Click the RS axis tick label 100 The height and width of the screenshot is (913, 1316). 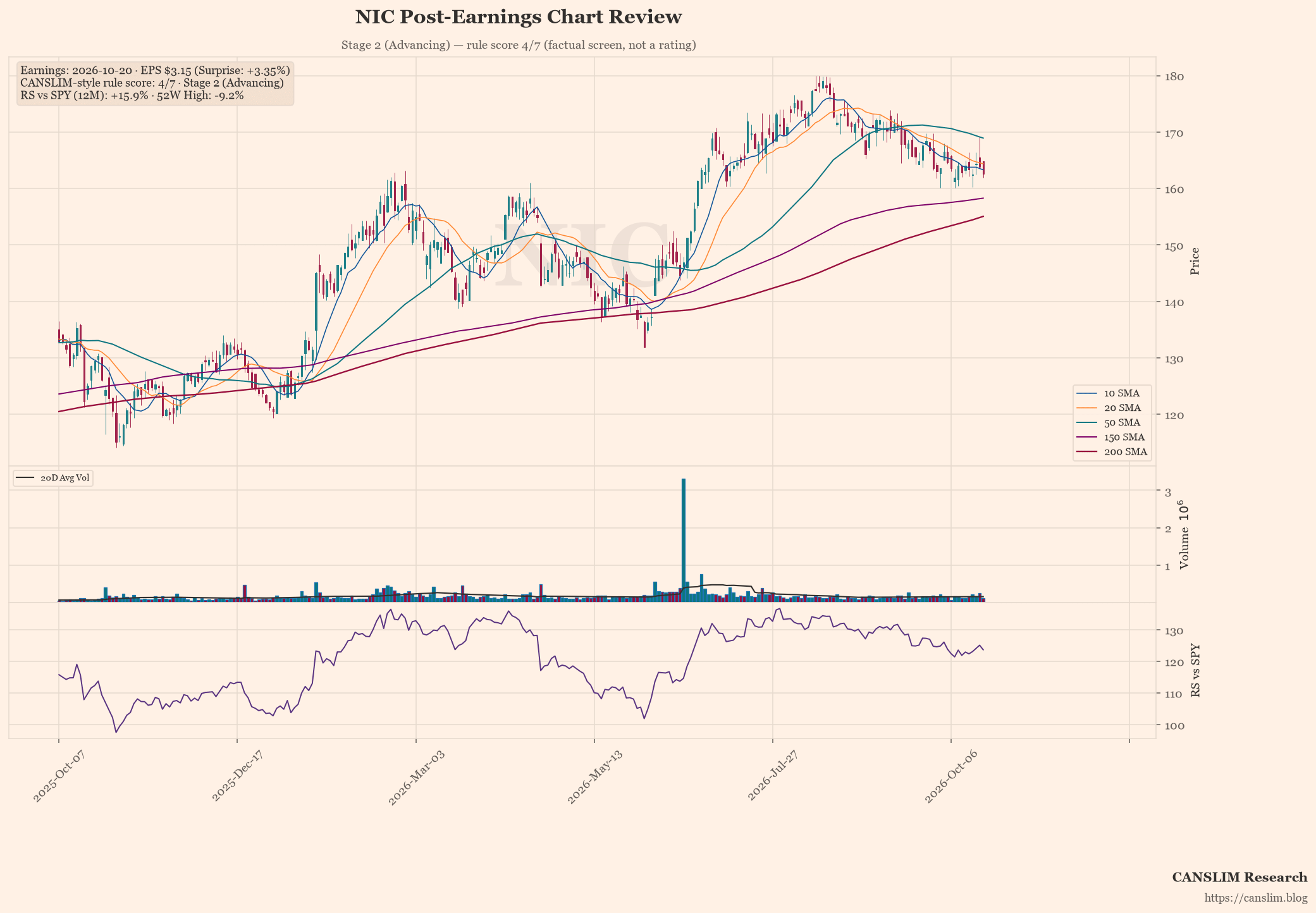point(1174,725)
